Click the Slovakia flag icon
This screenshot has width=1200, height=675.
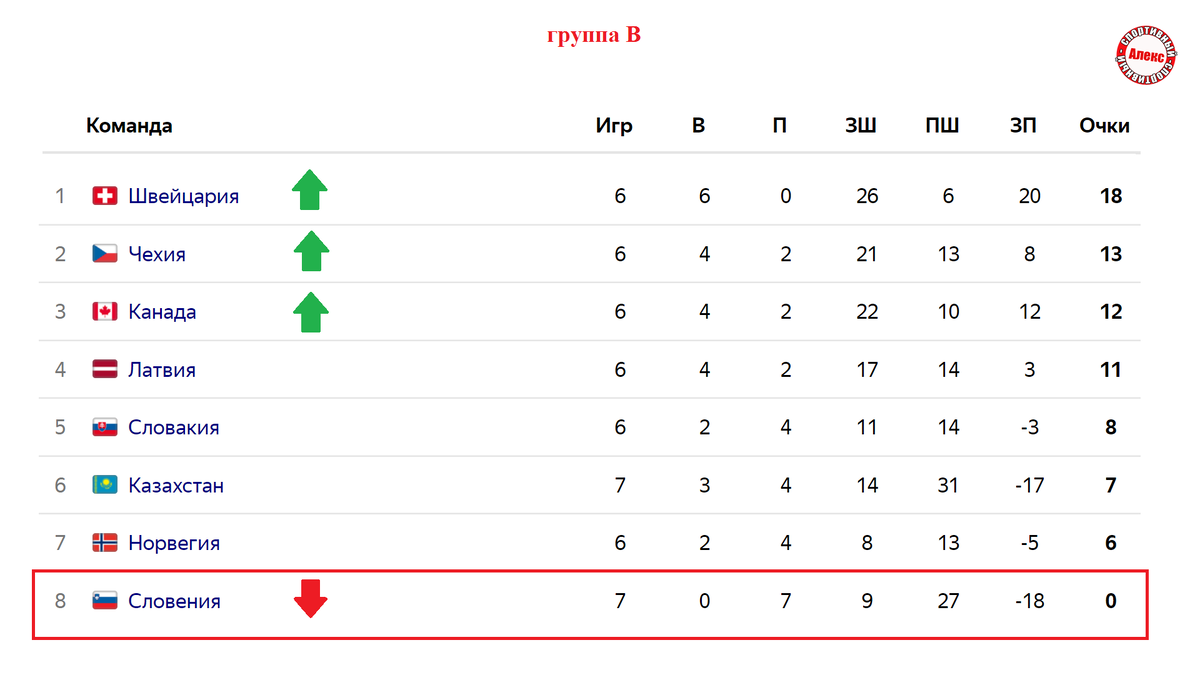point(105,427)
